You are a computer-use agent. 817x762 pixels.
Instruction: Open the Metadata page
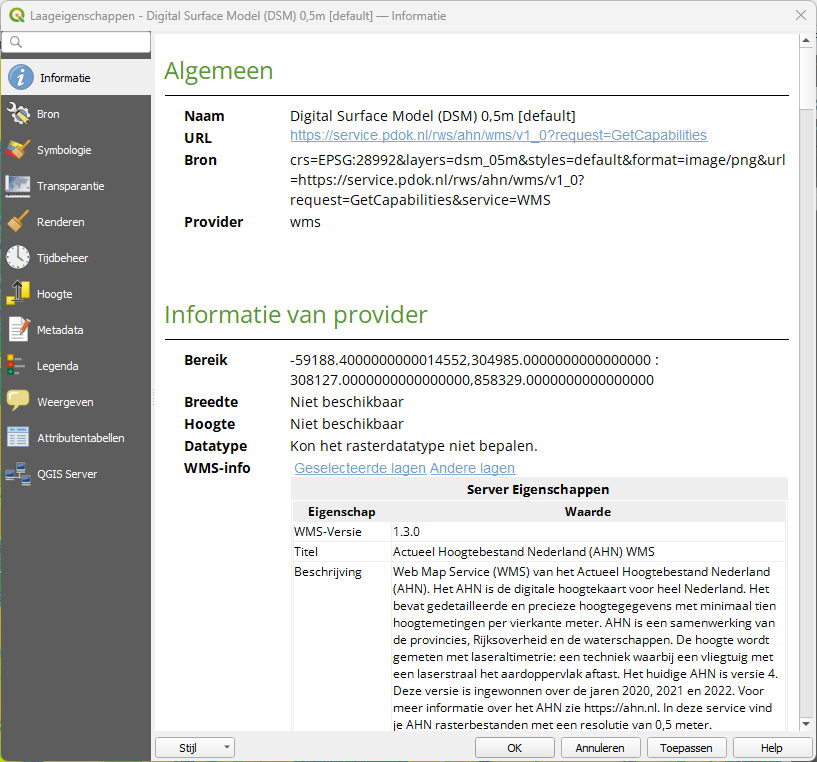[x=76, y=329]
